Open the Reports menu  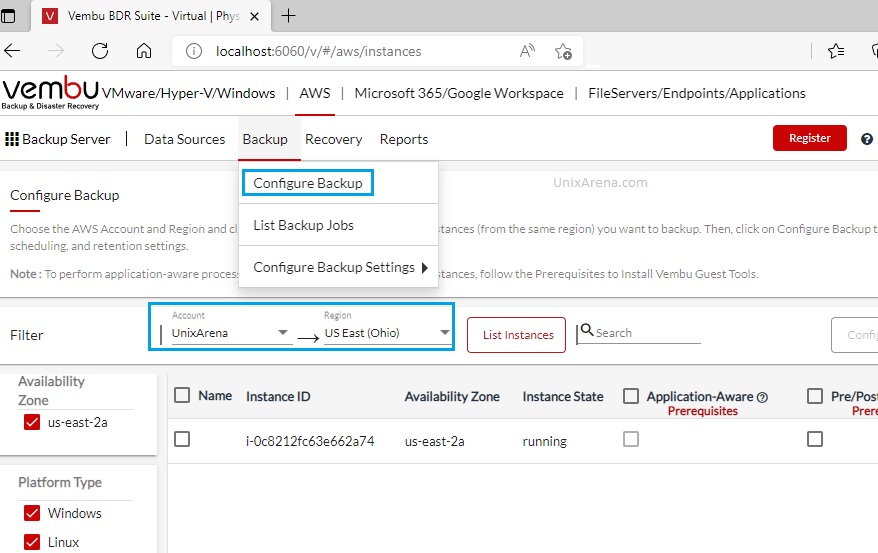pos(404,139)
